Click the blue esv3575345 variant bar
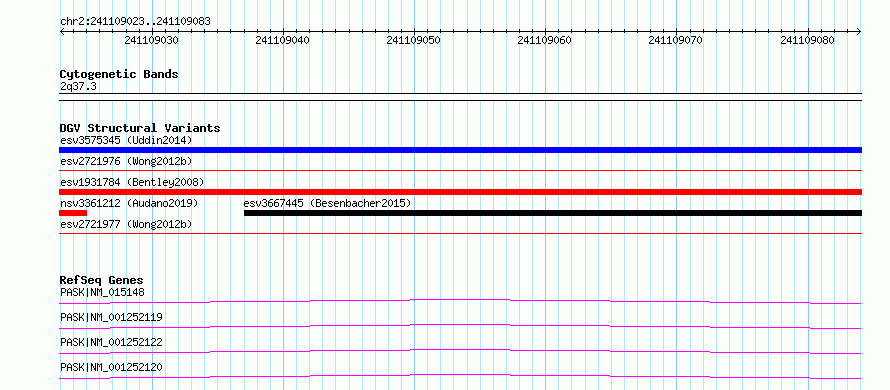Viewport: 890px width, 390px height. tap(460, 150)
